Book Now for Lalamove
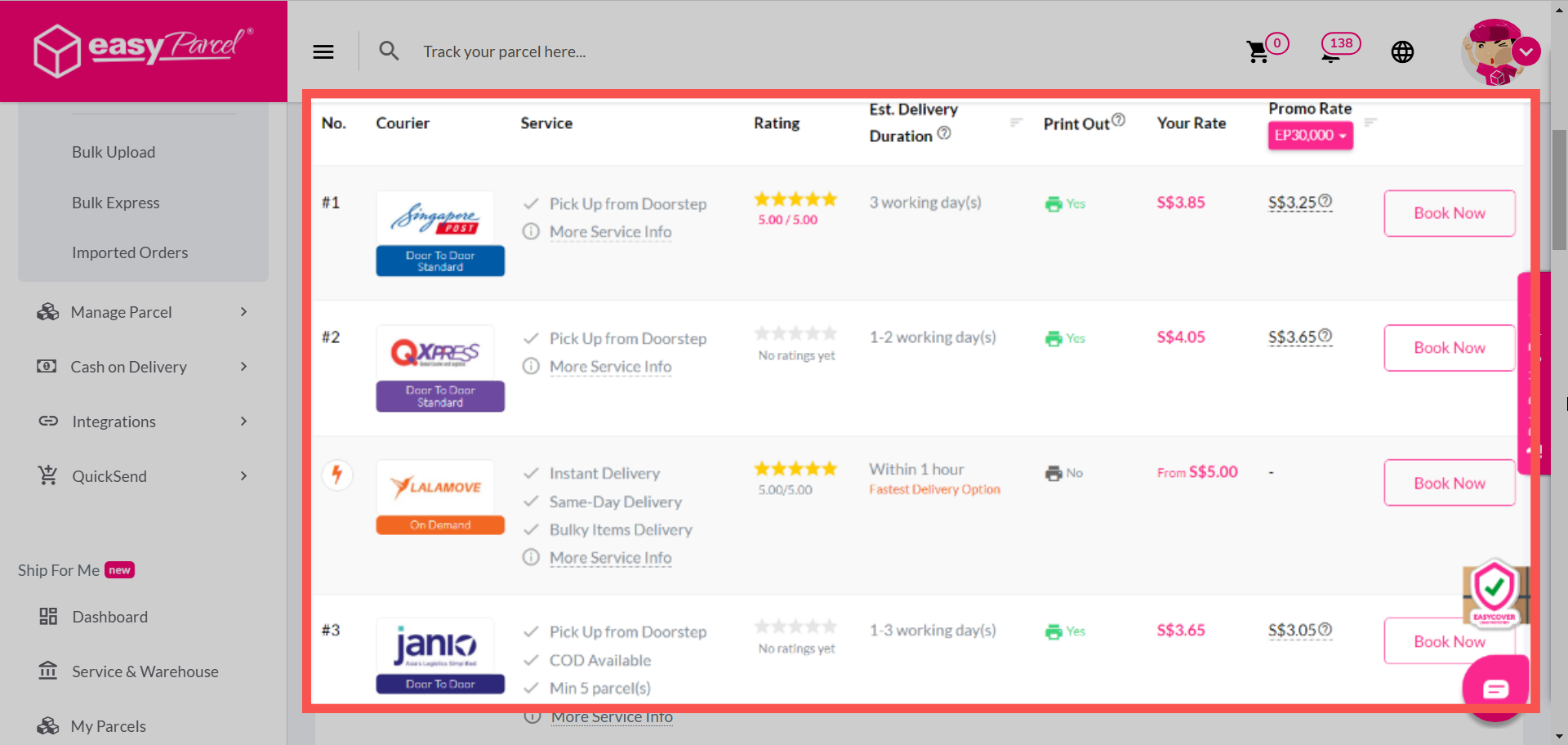Screen dimensions: 1568x745 tap(1450, 483)
